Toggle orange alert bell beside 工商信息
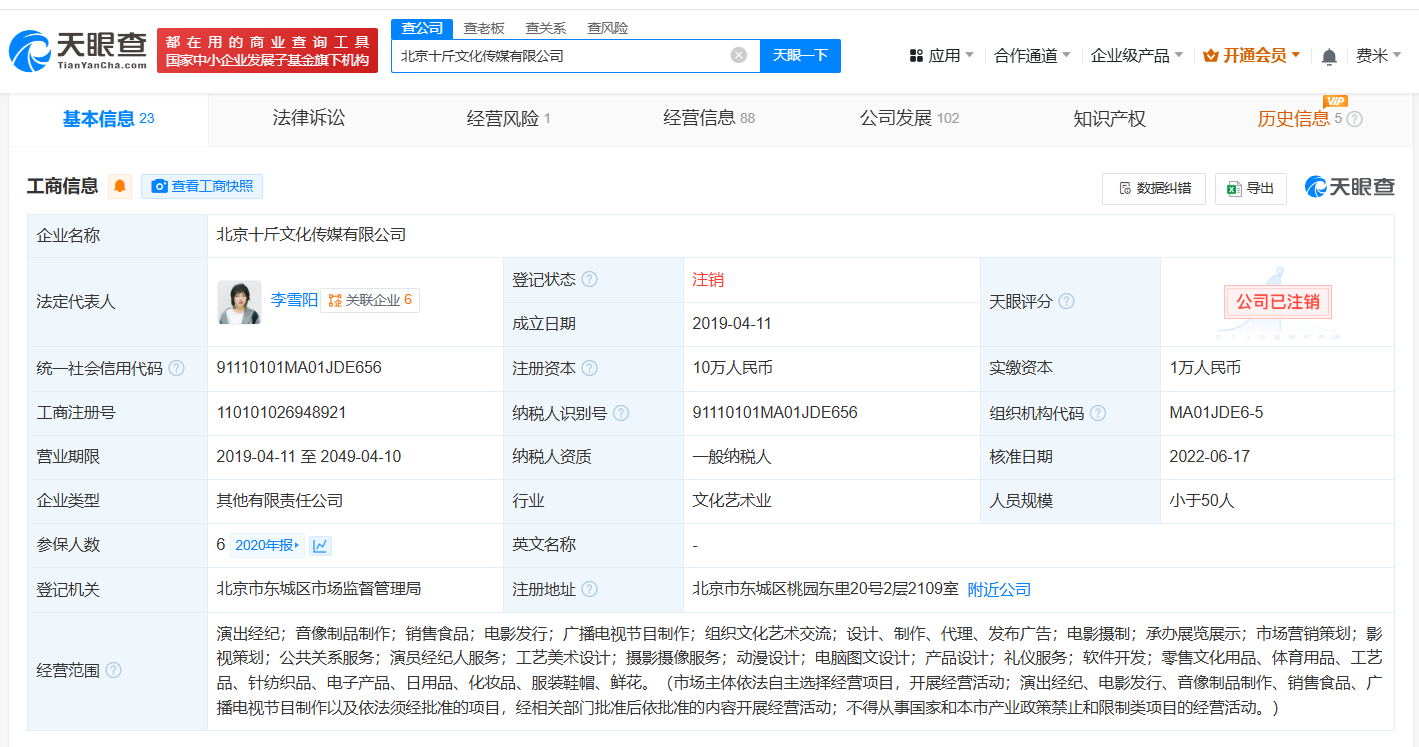Viewport: 1419px width, 747px height. coord(120,186)
